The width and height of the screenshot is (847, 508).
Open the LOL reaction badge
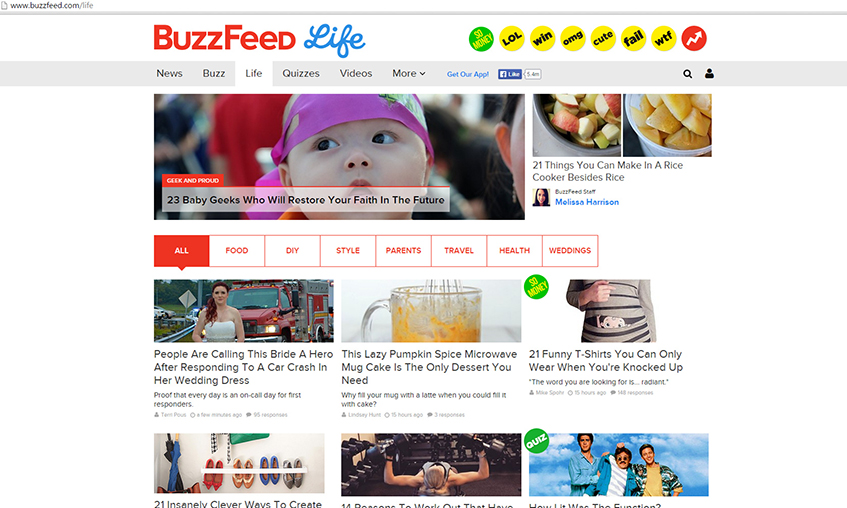(512, 39)
